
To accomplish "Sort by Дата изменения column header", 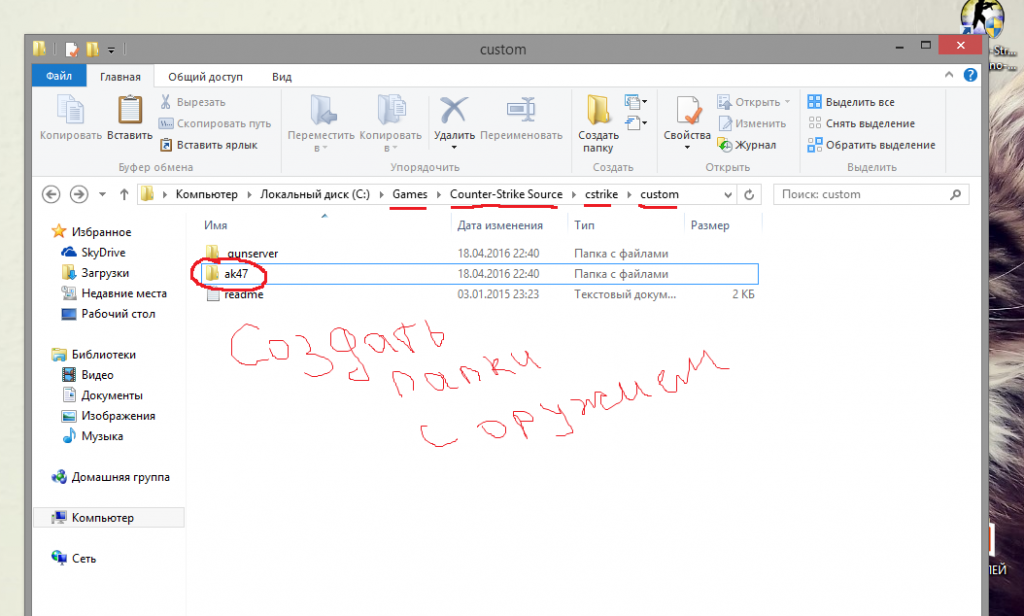I will pos(500,226).
